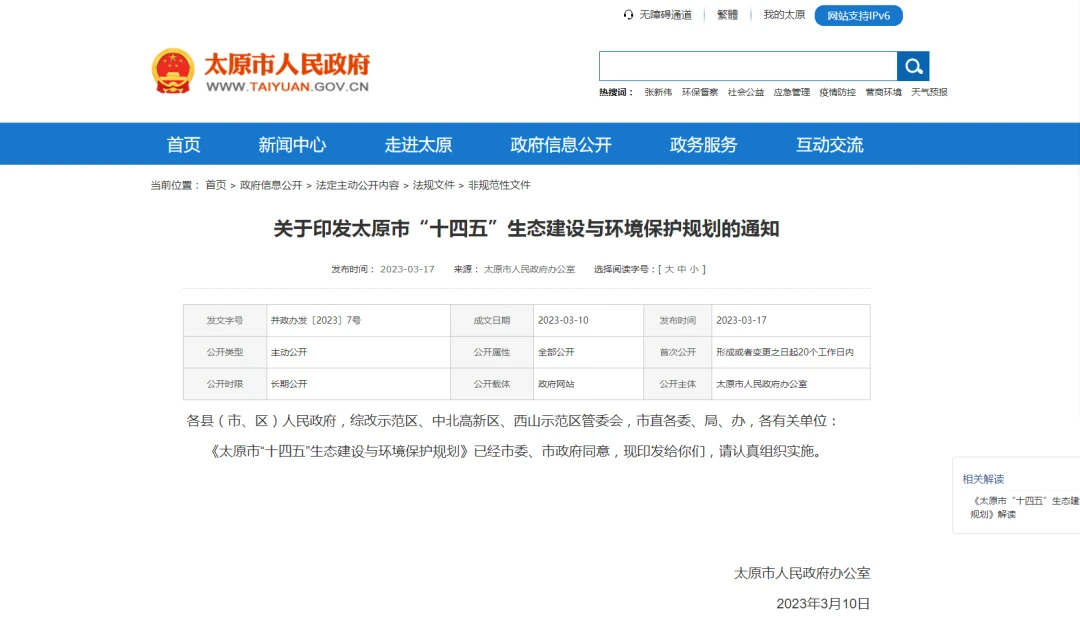Click hot search term 环保督察
This screenshot has width=1080, height=620.
(x=700, y=92)
